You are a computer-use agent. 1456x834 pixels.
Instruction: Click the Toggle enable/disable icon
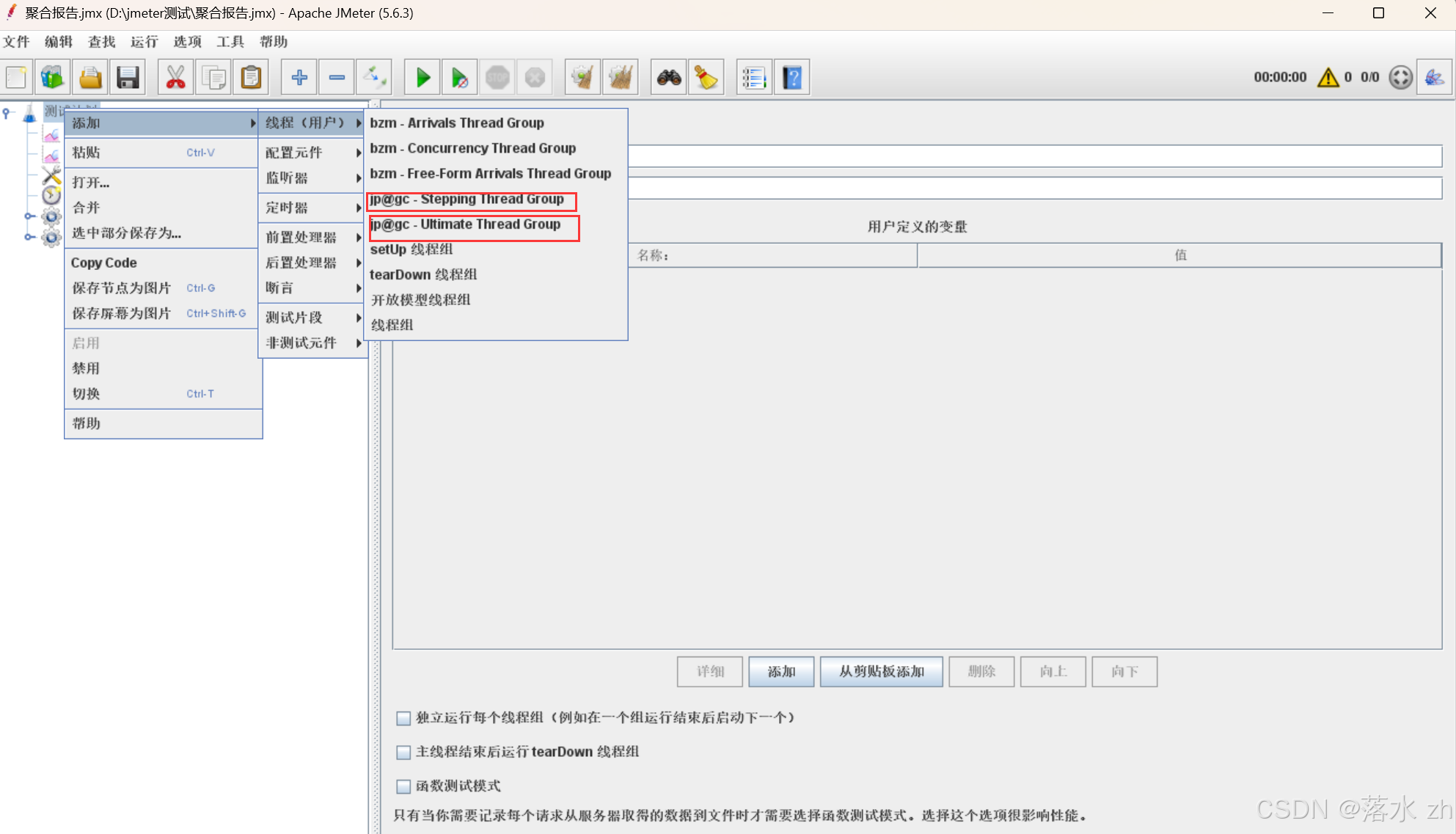click(x=374, y=77)
